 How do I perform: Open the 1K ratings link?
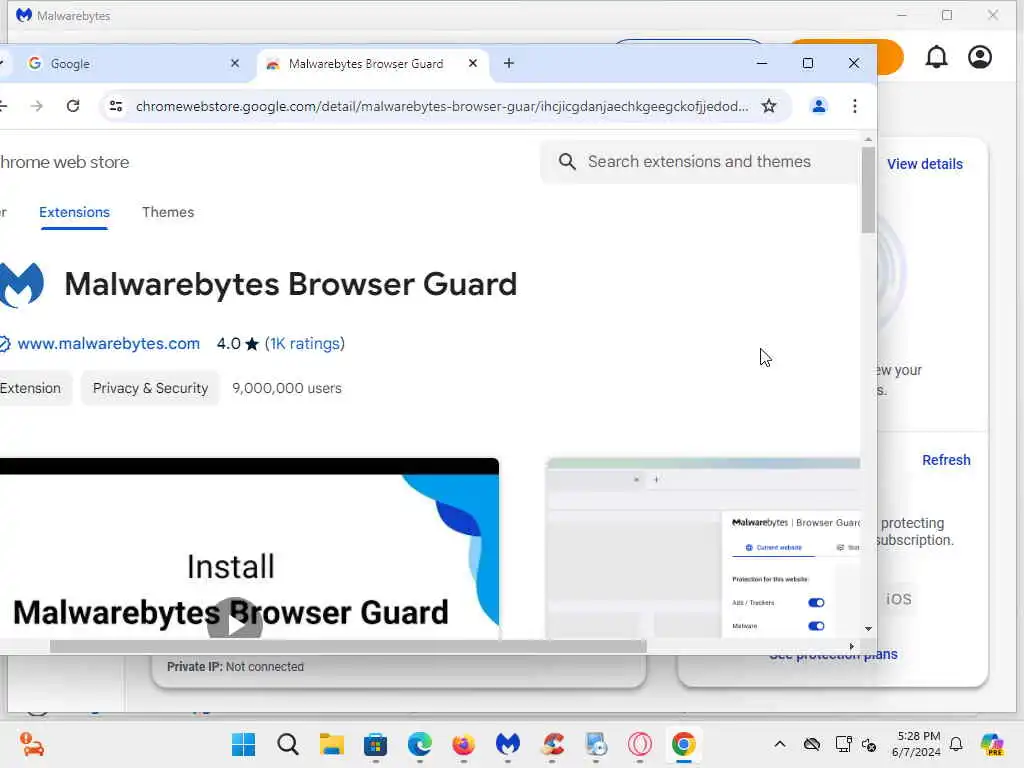[305, 344]
